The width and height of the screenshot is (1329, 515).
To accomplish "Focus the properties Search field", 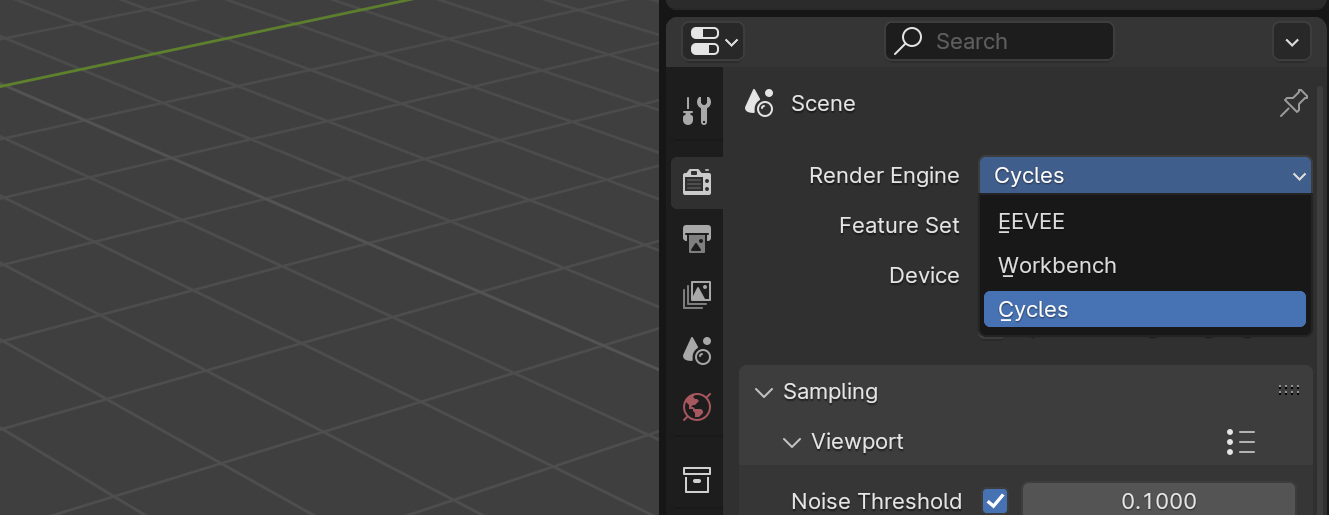I will (999, 42).
